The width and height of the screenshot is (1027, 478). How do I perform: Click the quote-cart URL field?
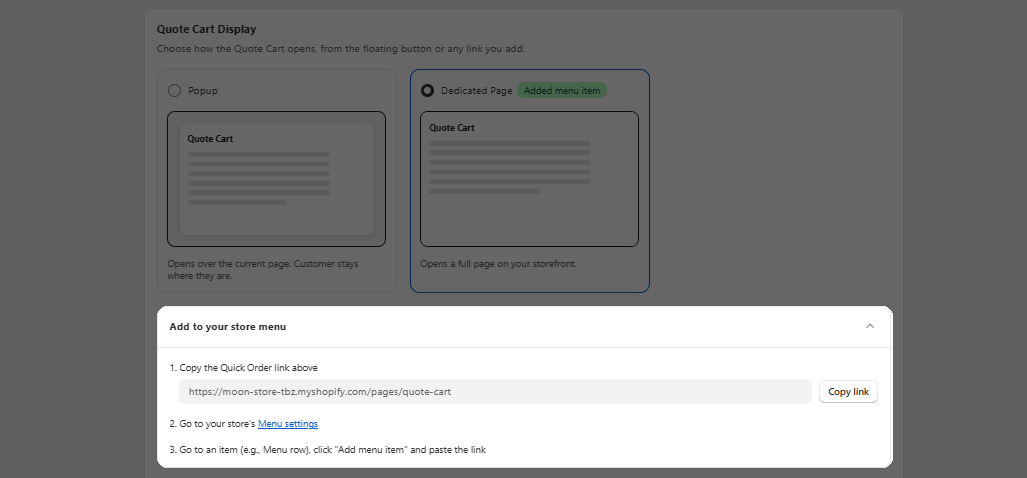coord(495,392)
